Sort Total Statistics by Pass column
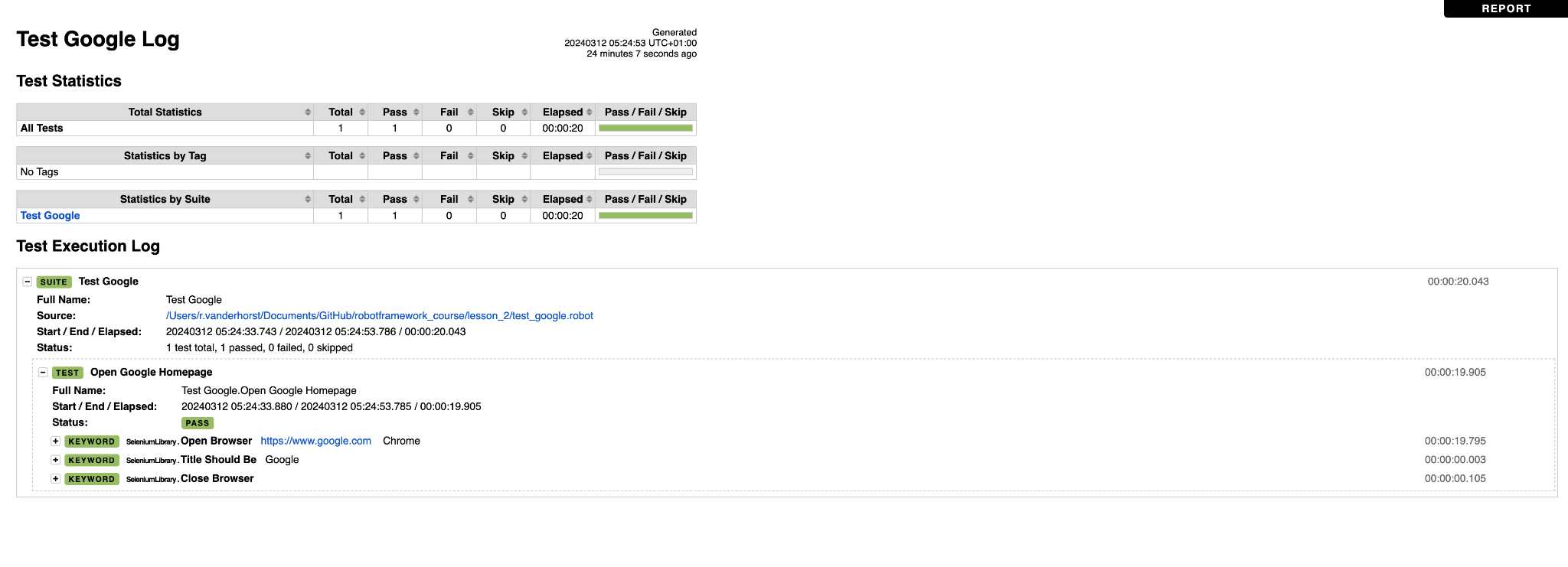Screen dimensions: 1568x567 [x=395, y=112]
